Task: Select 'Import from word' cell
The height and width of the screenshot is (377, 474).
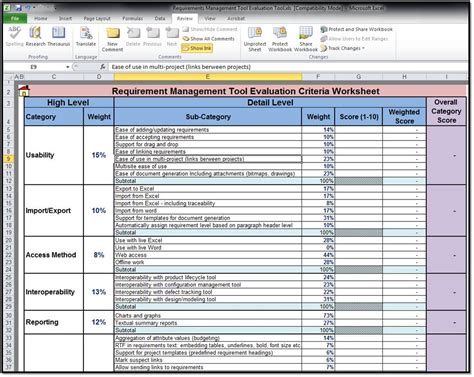Action: point(208,211)
